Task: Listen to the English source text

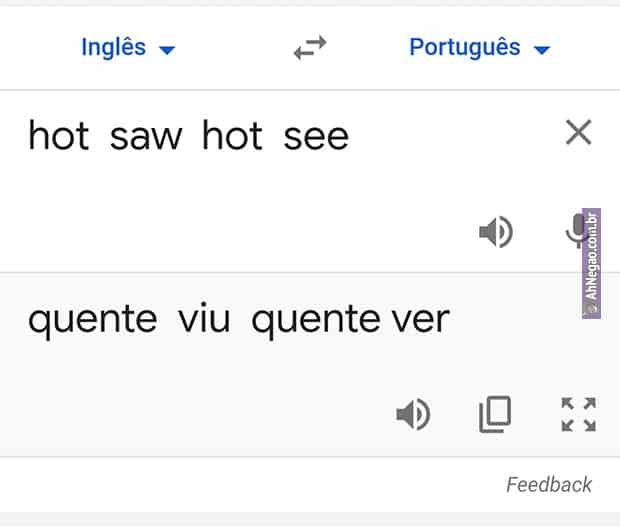Action: coord(495,232)
